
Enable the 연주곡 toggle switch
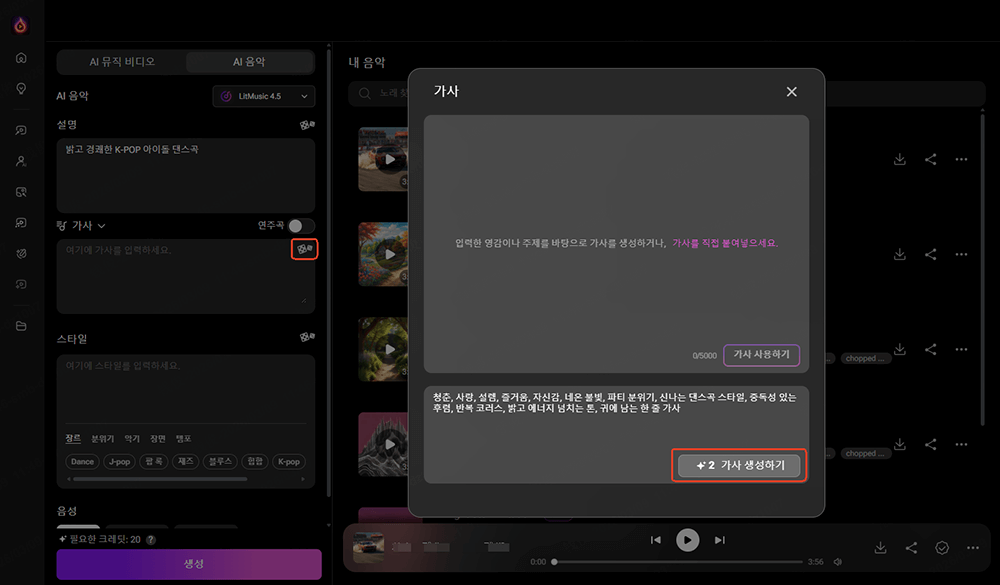click(x=302, y=226)
